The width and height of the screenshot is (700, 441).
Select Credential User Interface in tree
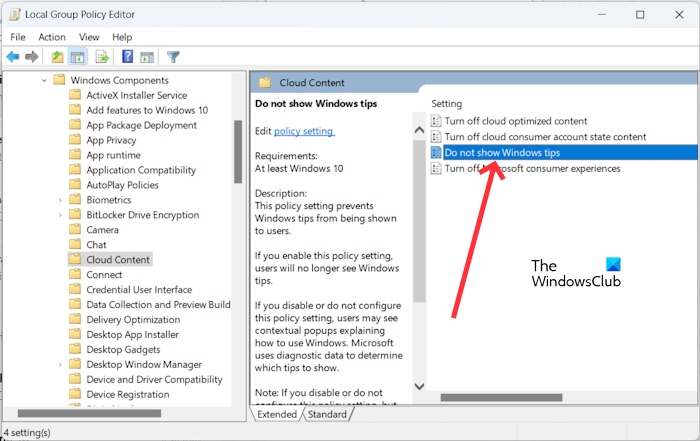point(139,289)
